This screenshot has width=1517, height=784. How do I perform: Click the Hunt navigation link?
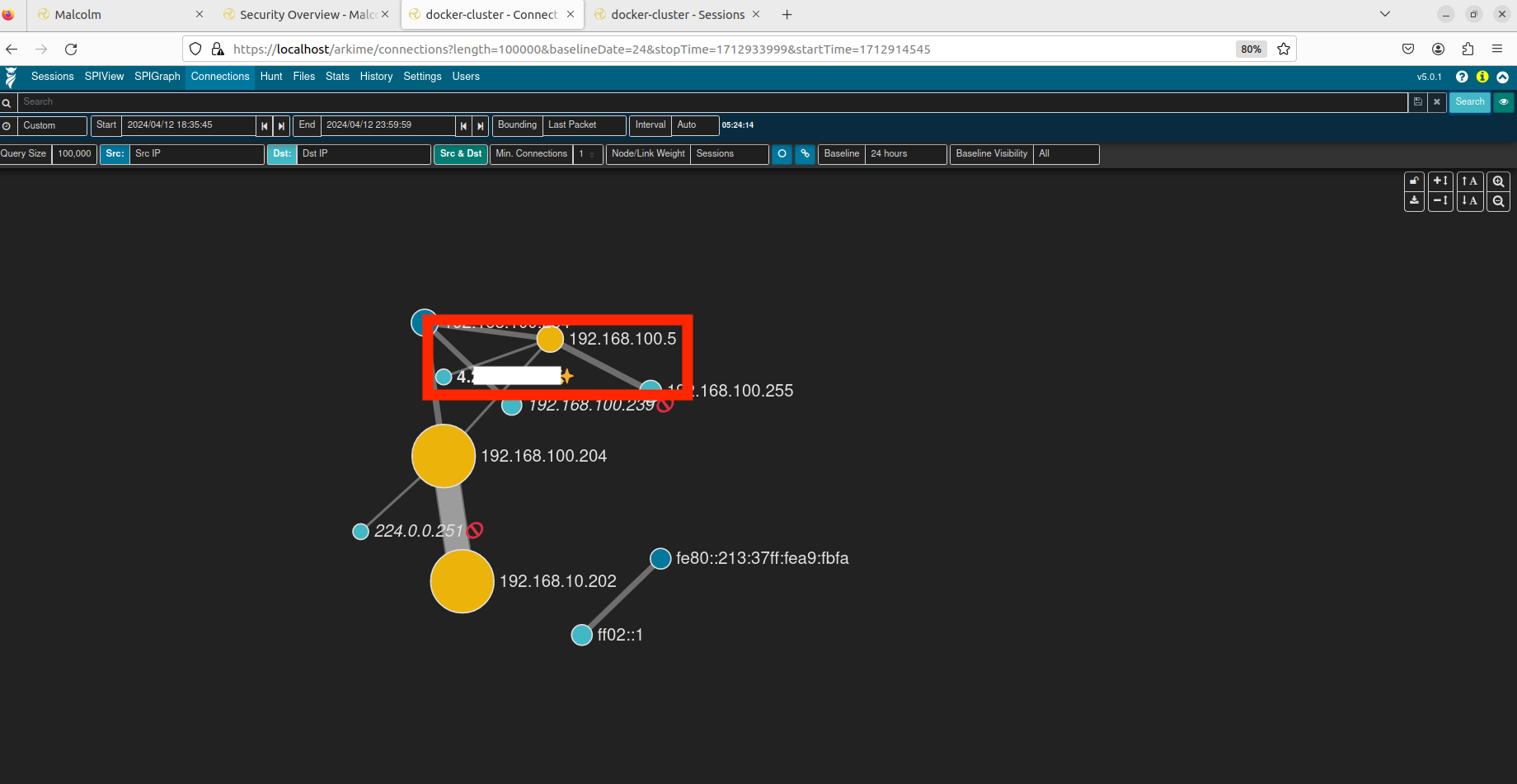pos(270,77)
